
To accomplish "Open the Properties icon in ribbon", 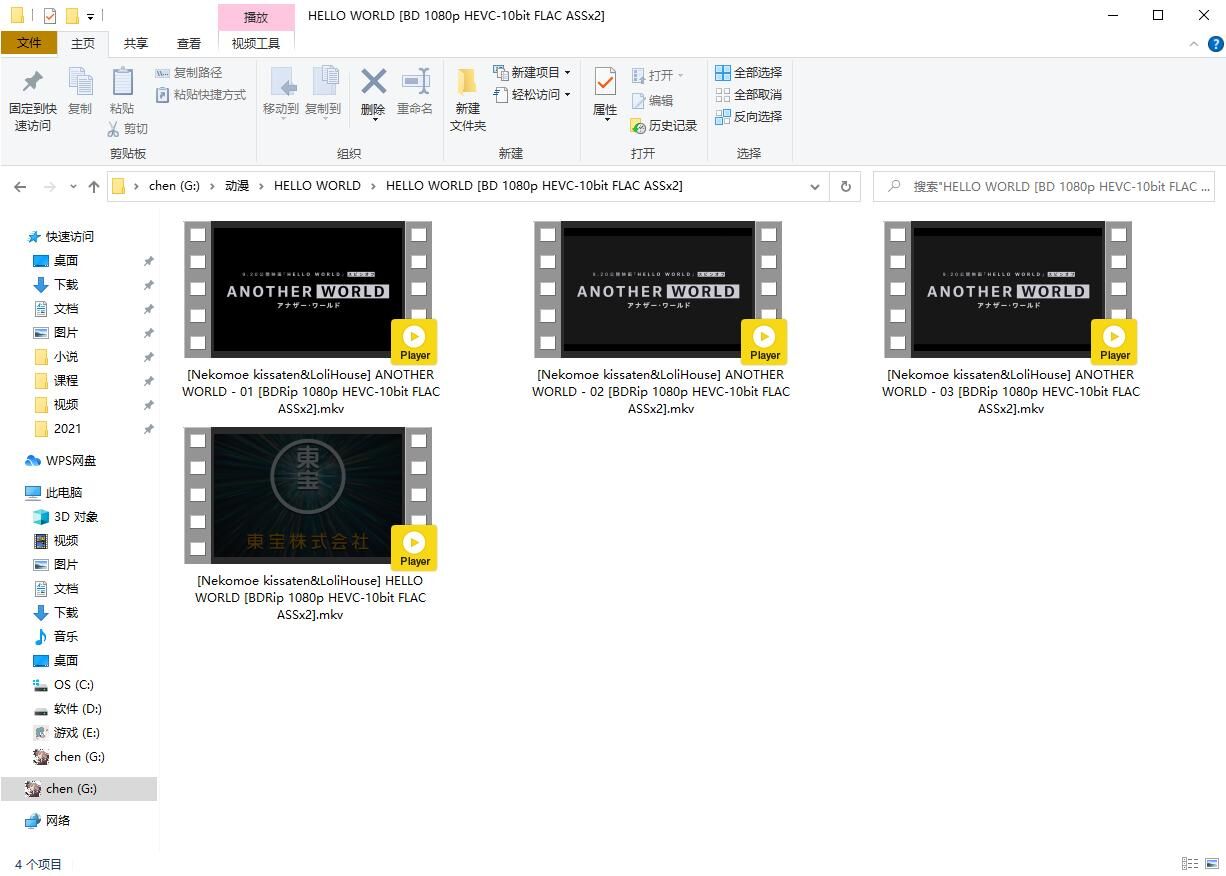I will 605,84.
